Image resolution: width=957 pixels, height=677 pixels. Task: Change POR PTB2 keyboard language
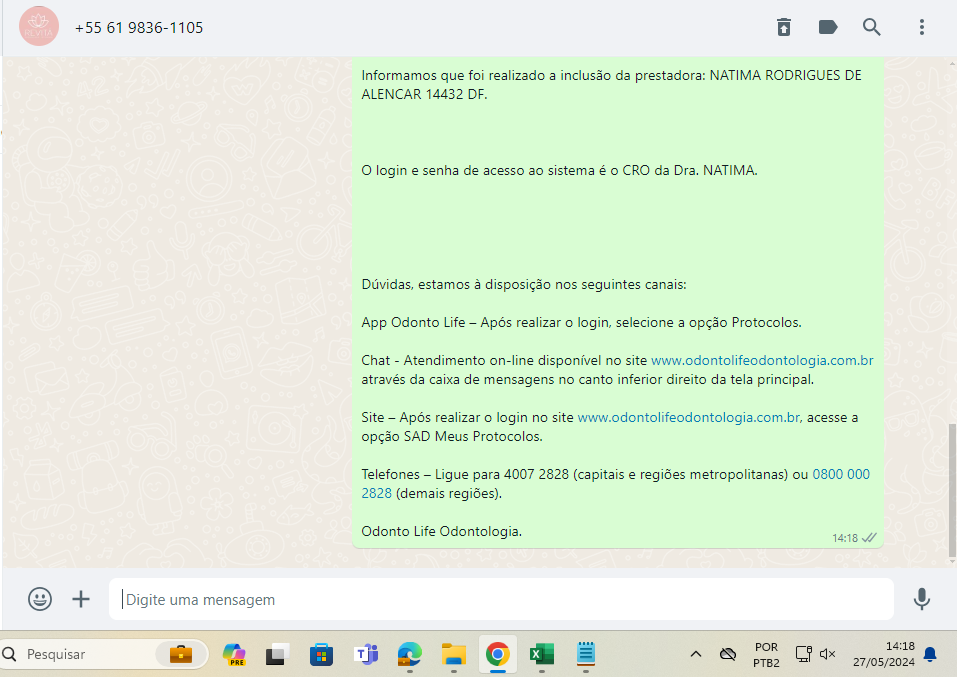click(766, 654)
